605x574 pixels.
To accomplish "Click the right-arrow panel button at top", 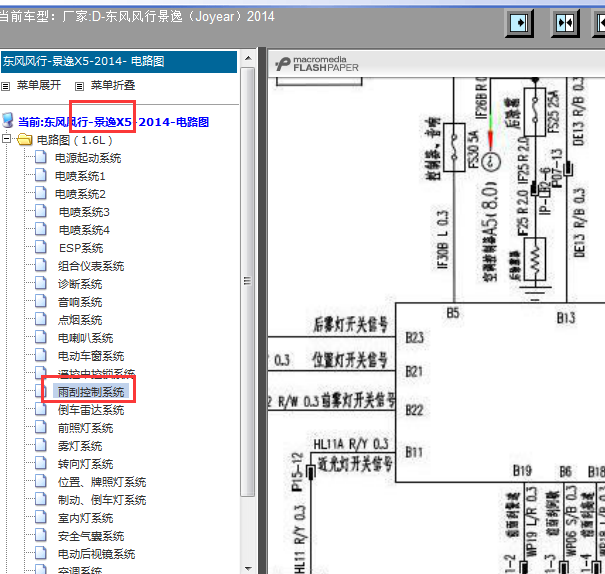I will tap(519, 23).
